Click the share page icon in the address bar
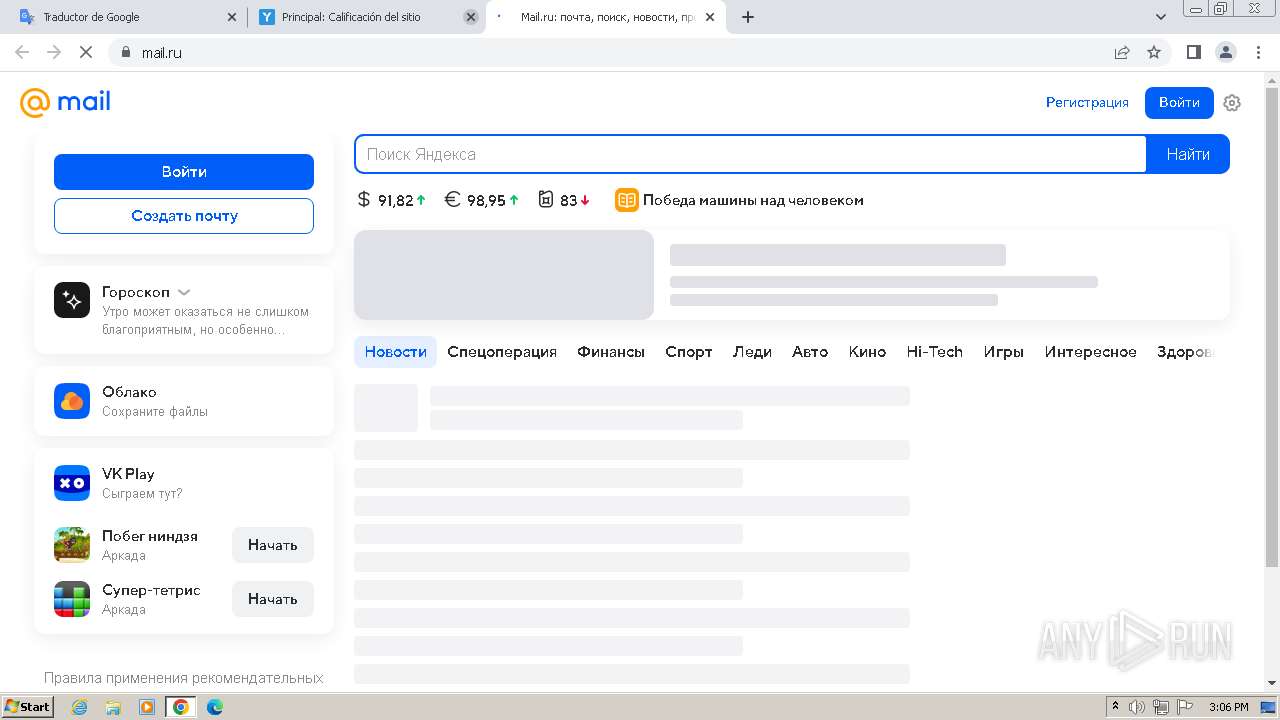 tap(1122, 52)
